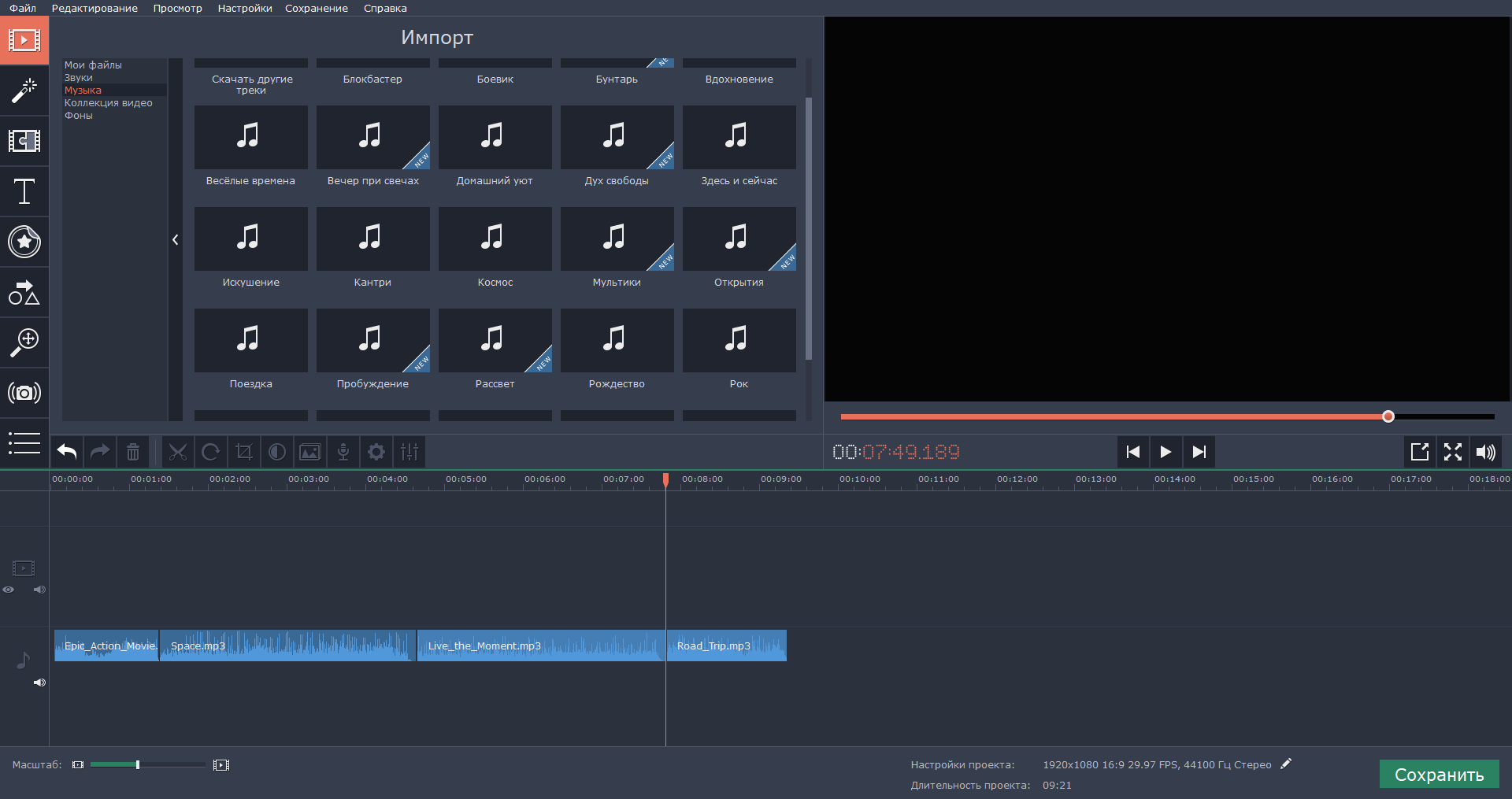Detach the preview window
This screenshot has height=799, width=1512.
click(x=1420, y=452)
